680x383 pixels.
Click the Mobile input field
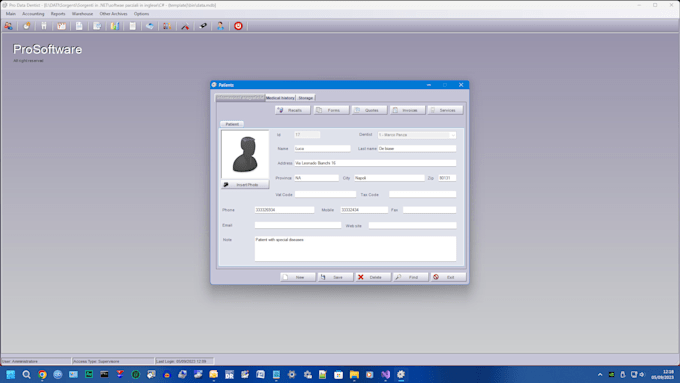click(364, 210)
